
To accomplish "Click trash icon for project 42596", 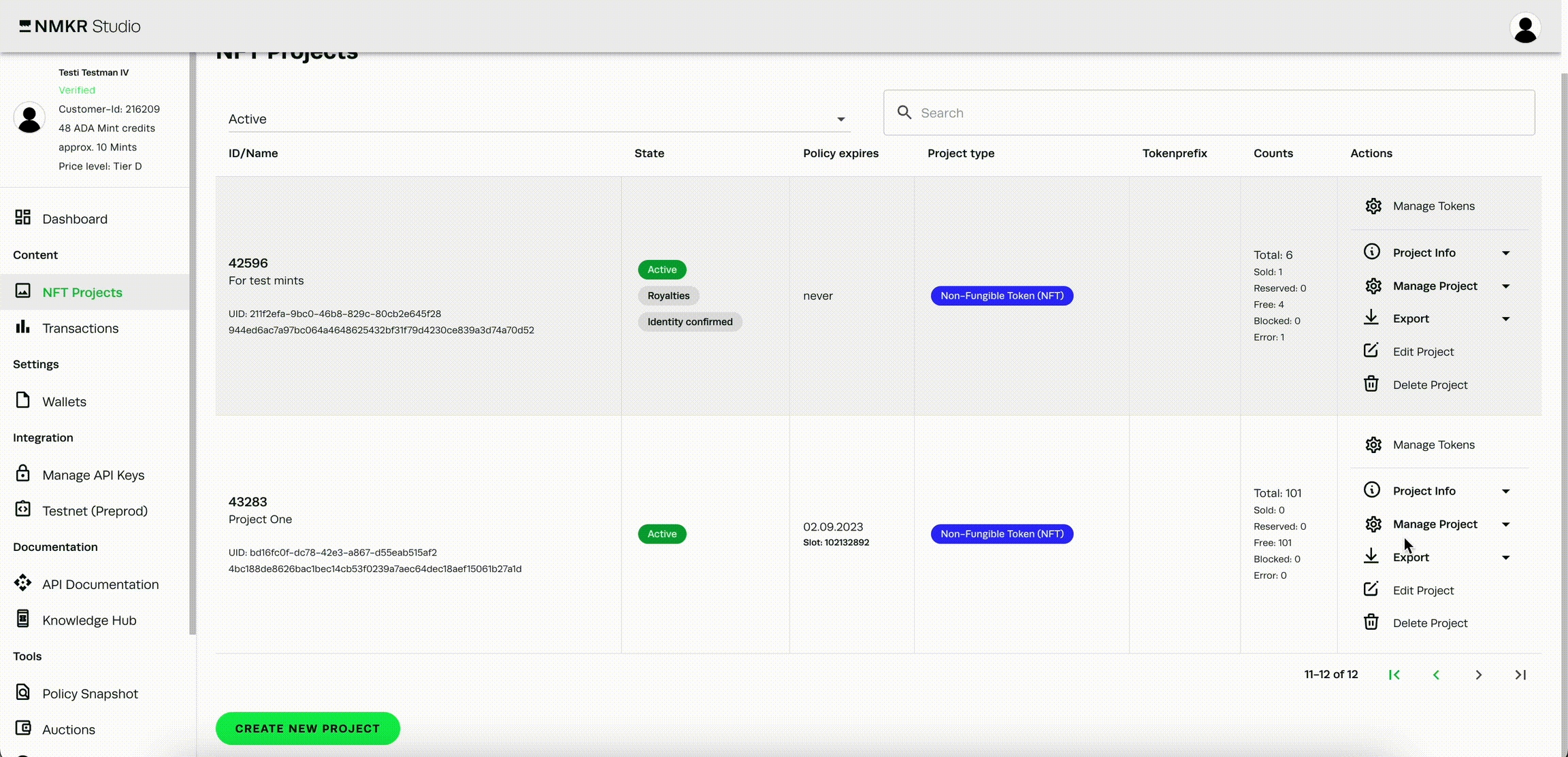I will pos(1371,384).
